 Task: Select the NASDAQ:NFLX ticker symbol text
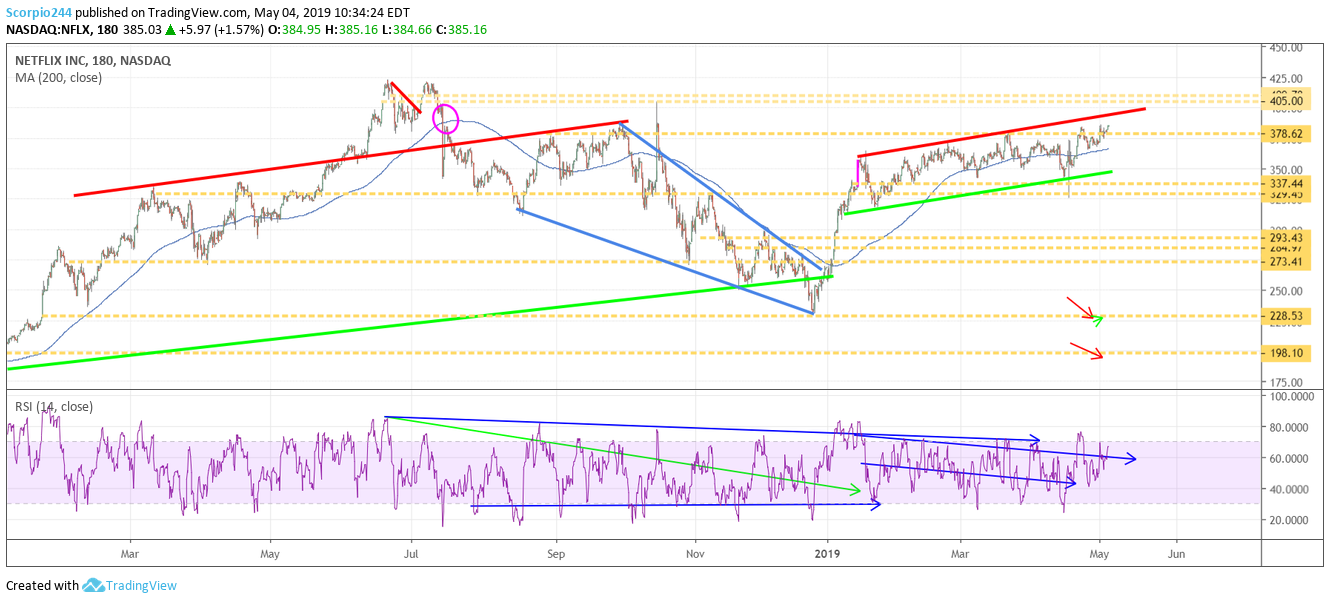pos(50,30)
